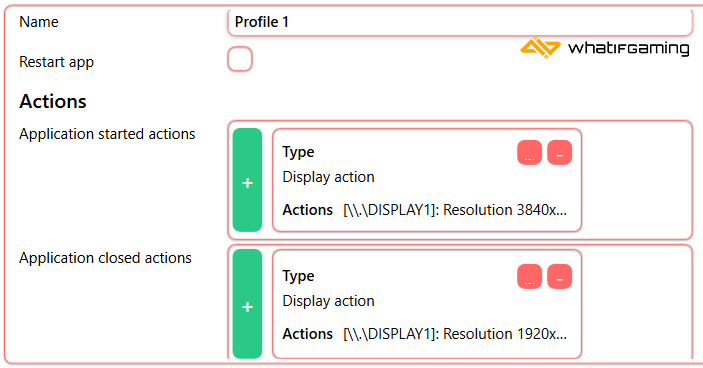Click the Resolution 1920x actions text
This screenshot has width=703, height=368.
coord(455,334)
